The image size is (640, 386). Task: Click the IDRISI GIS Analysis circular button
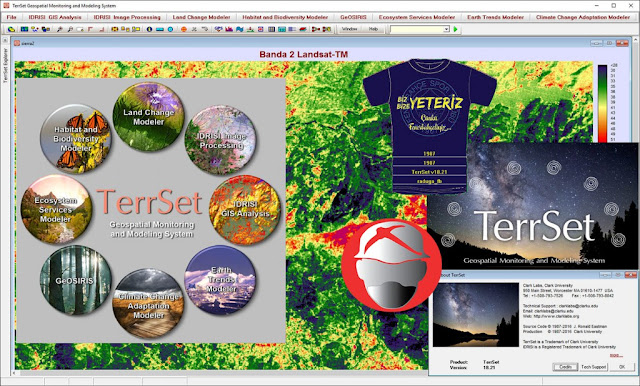point(245,210)
